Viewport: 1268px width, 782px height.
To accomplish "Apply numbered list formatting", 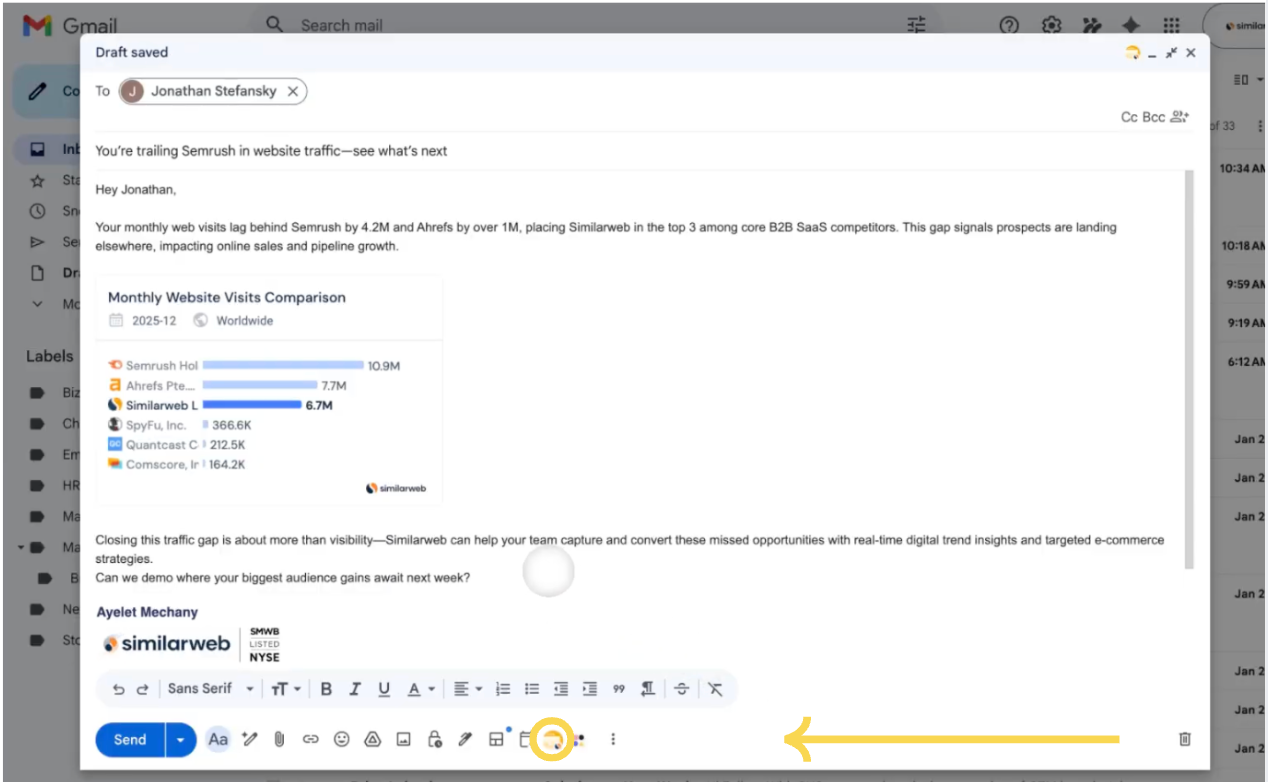I will 503,689.
